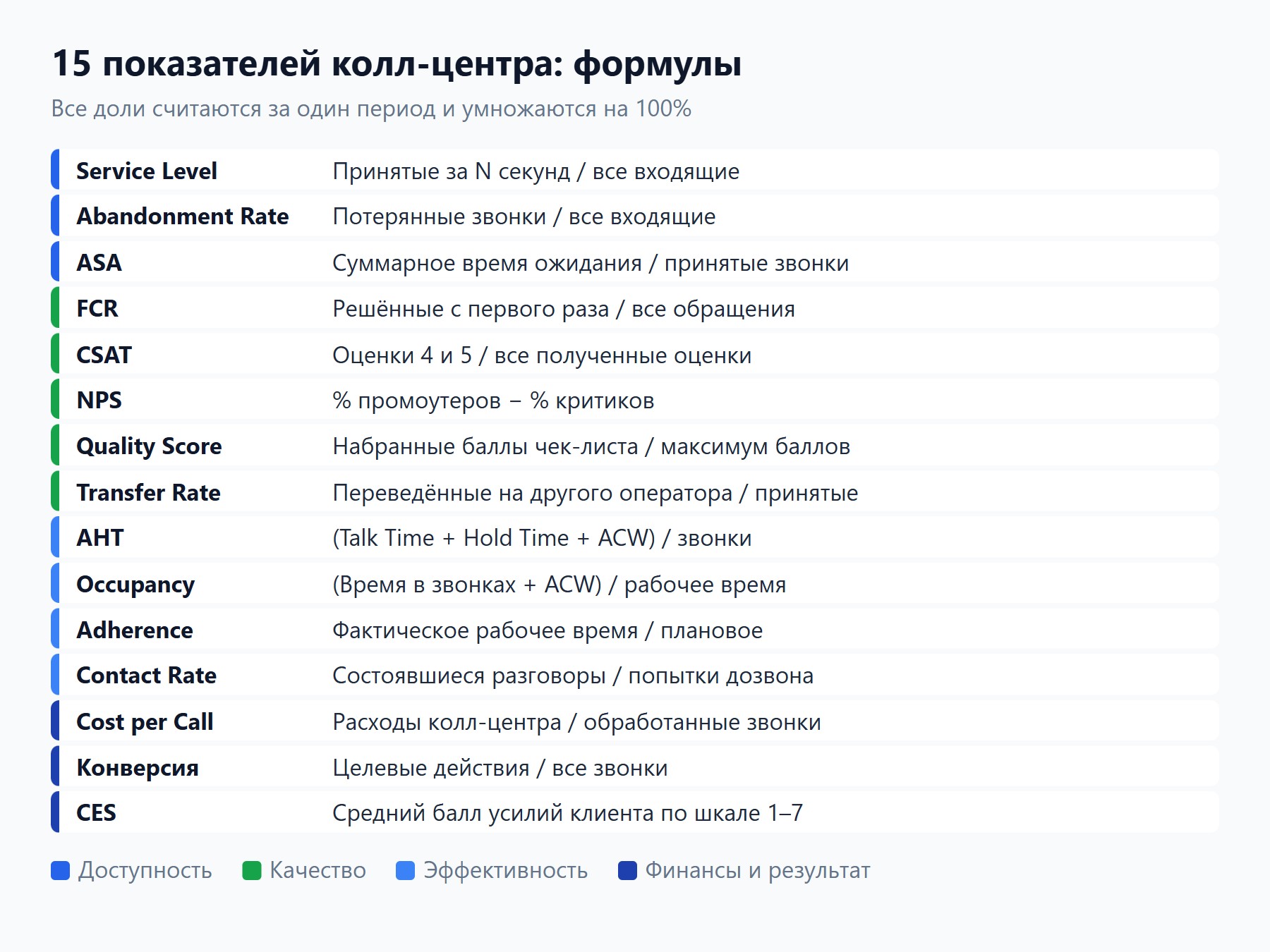Click the subtitle about доли and 100%

pyautogui.click(x=371, y=109)
